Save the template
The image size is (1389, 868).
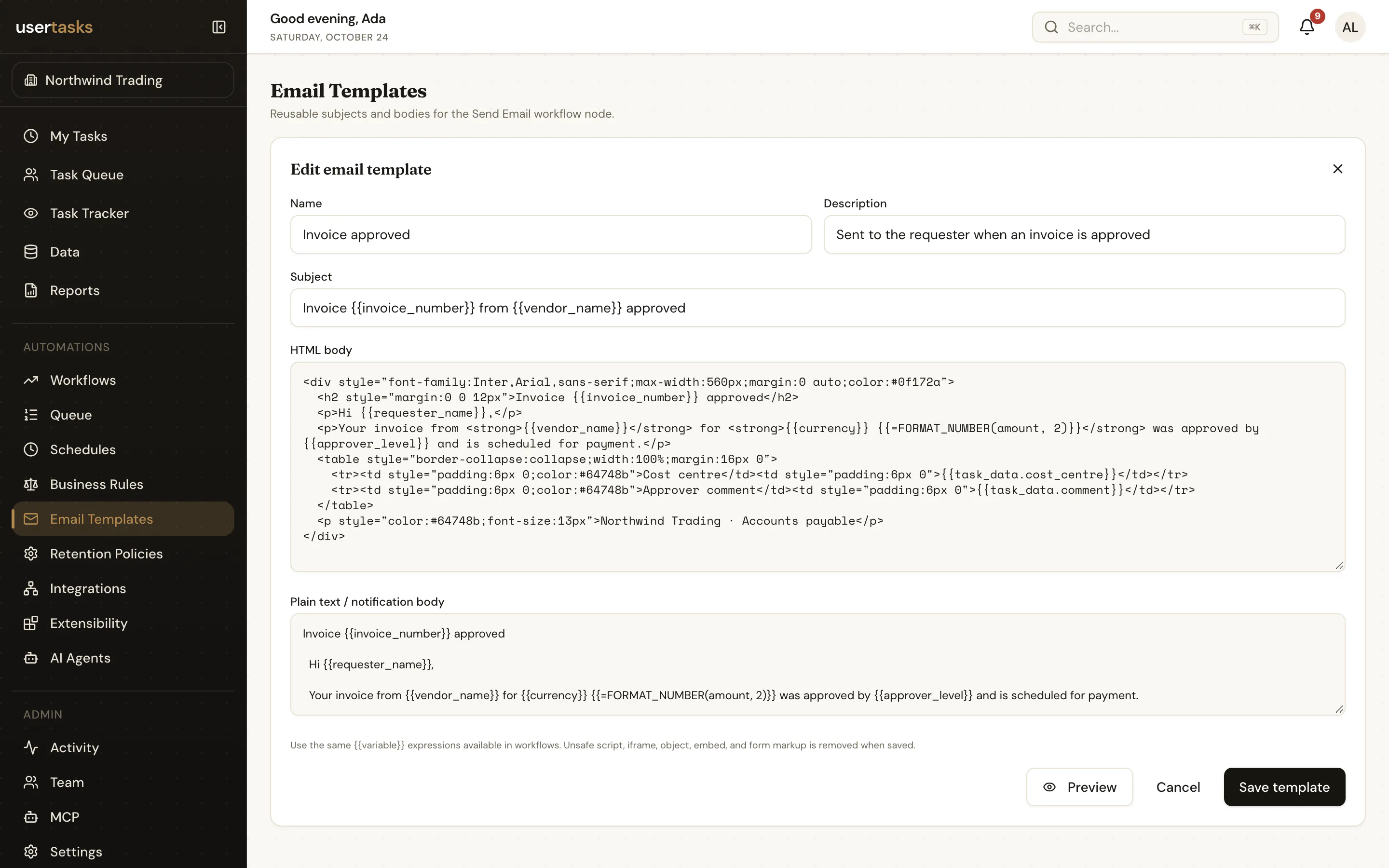(1284, 787)
